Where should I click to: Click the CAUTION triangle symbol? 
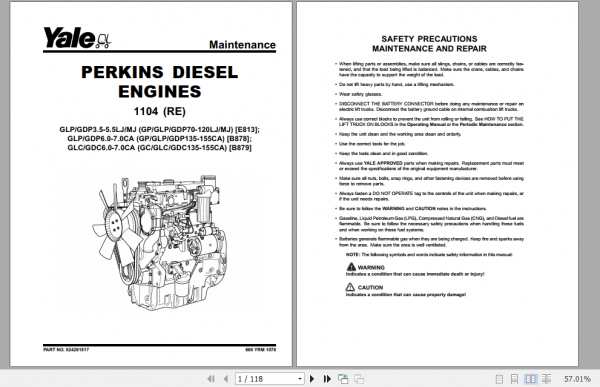coord(350,287)
